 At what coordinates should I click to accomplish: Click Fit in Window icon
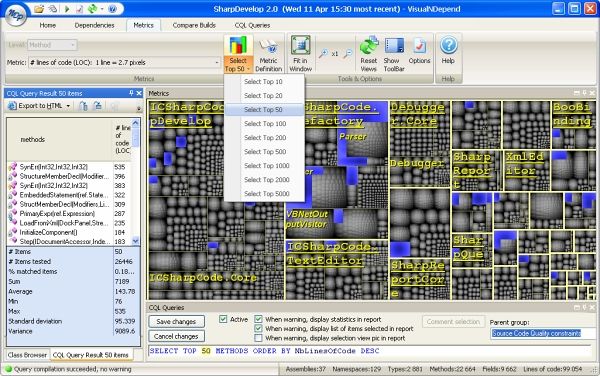click(300, 46)
